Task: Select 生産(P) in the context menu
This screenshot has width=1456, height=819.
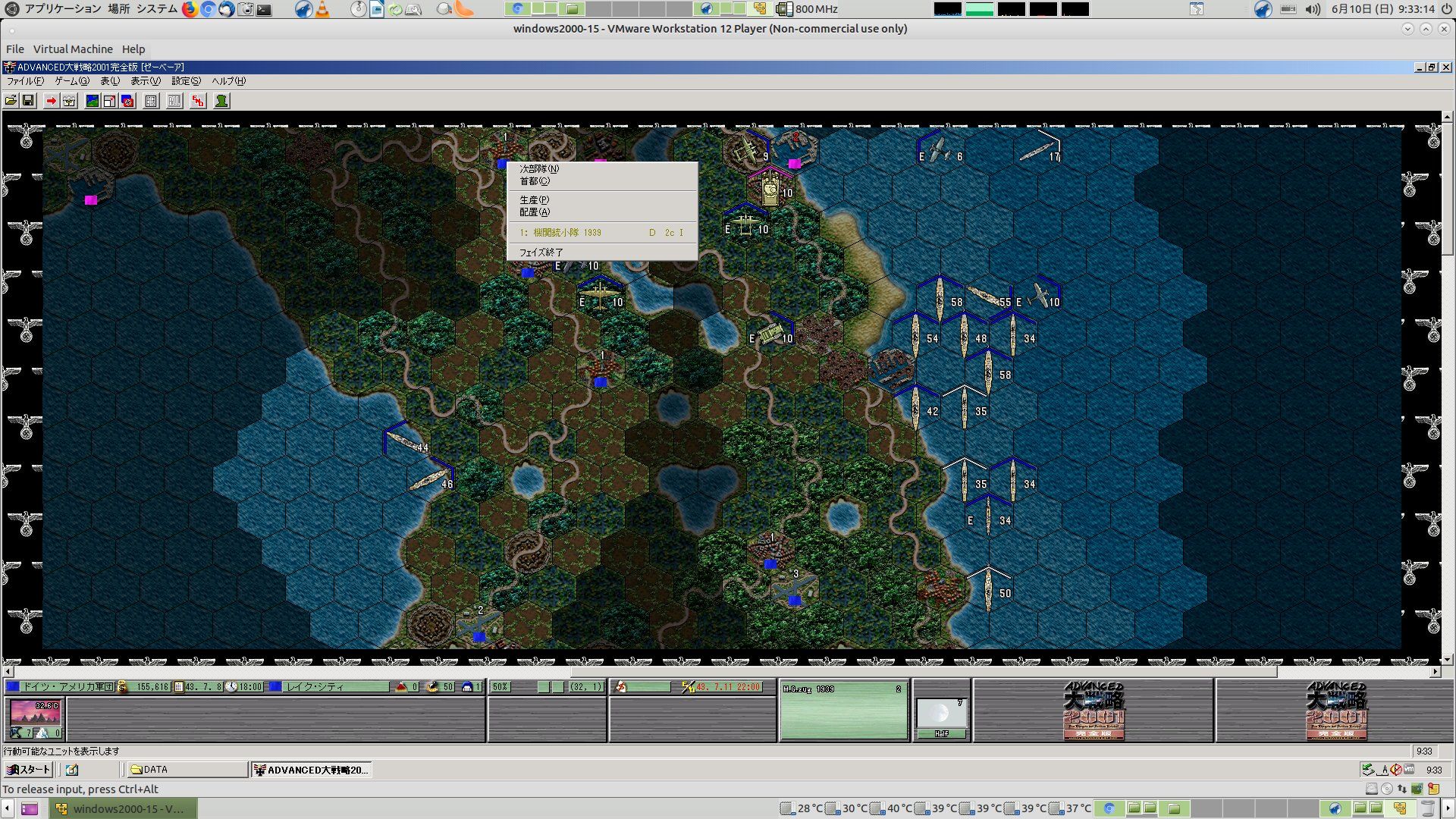Action: 535,200
